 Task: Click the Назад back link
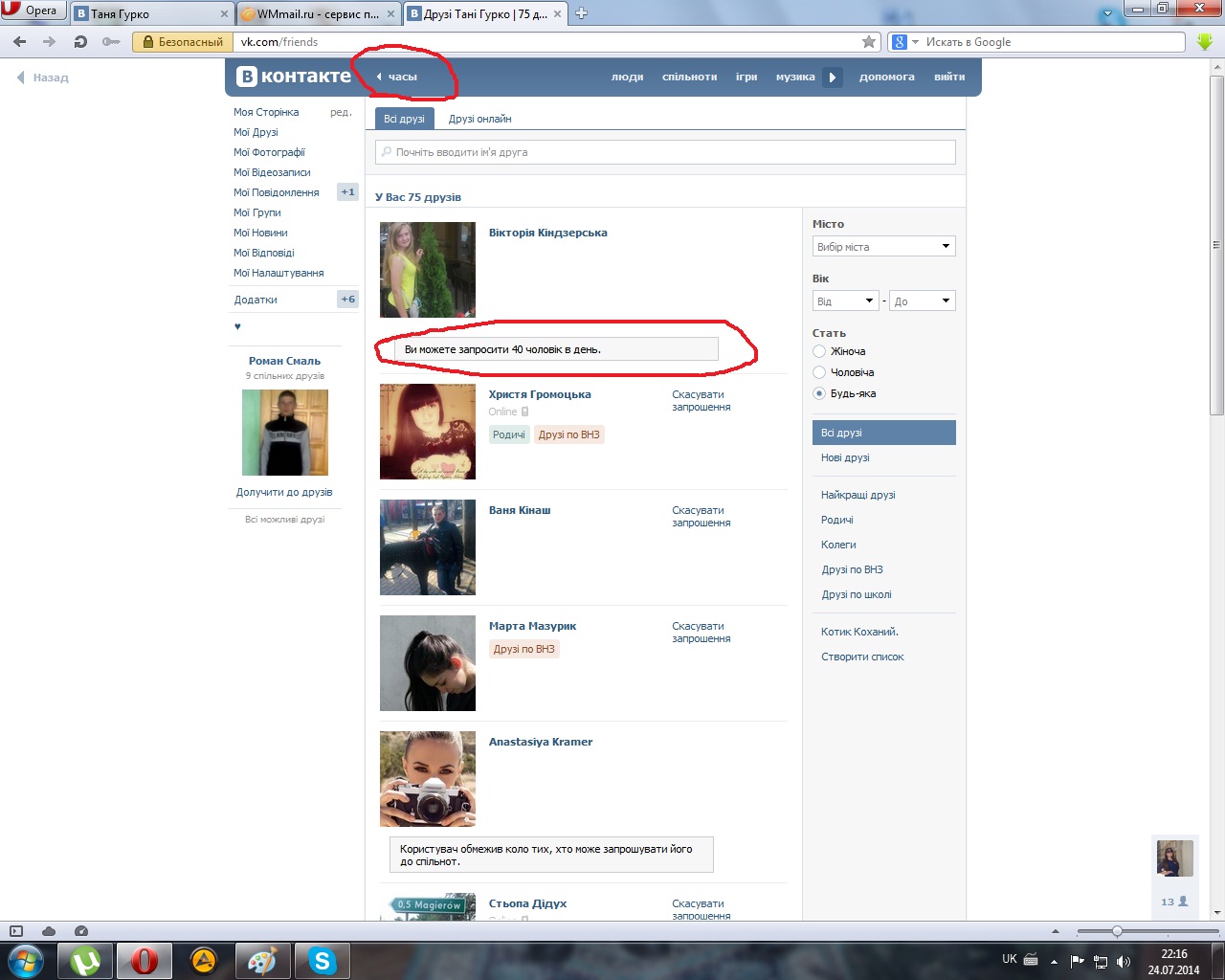point(43,78)
